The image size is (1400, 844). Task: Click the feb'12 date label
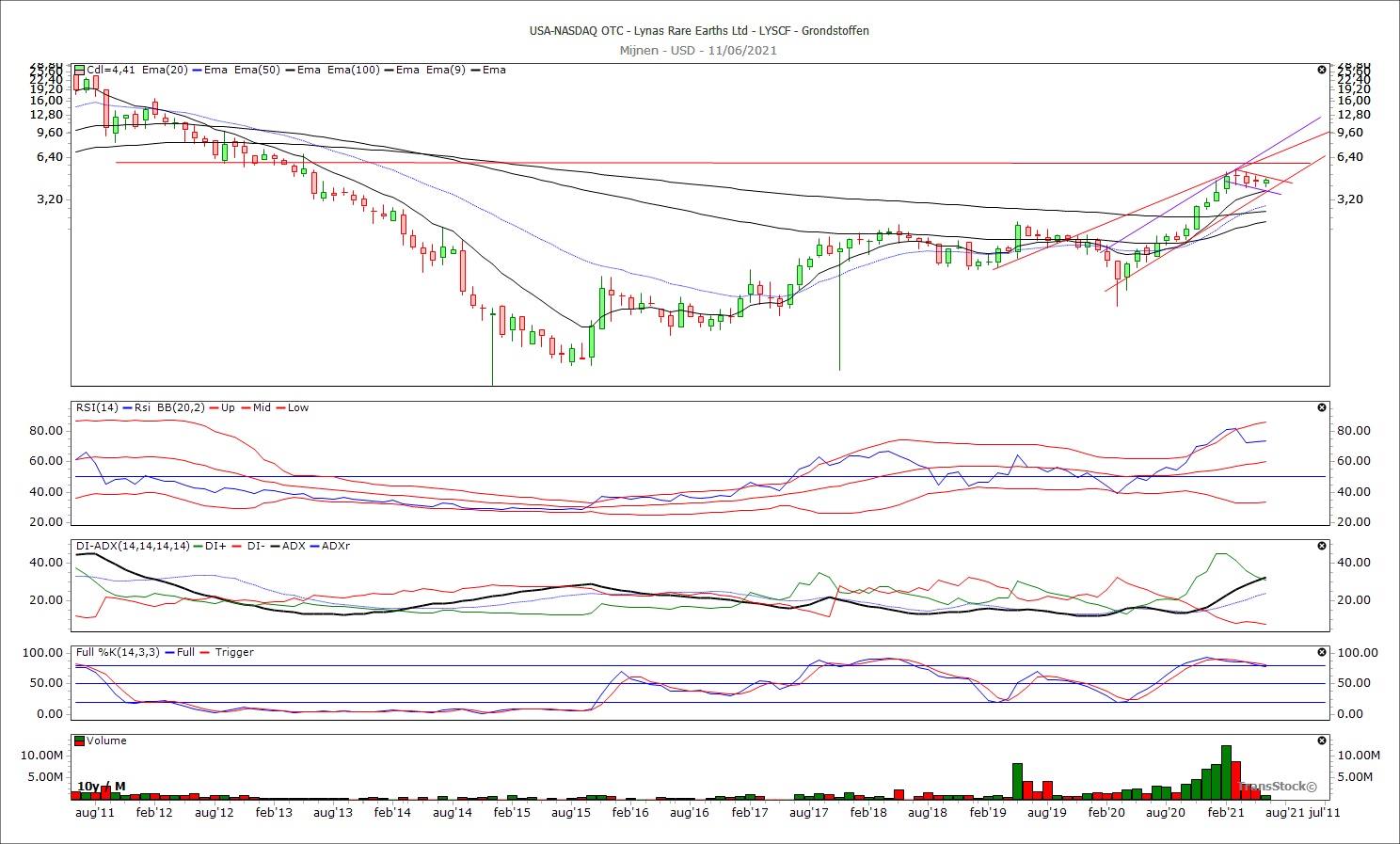154,812
